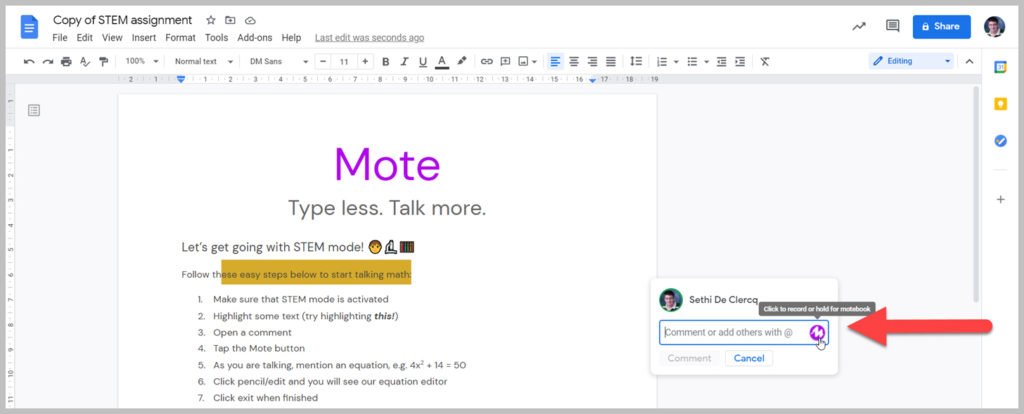Viewport: 1024px width, 414px height.
Task: Undo the last action
Action: (x=29, y=61)
